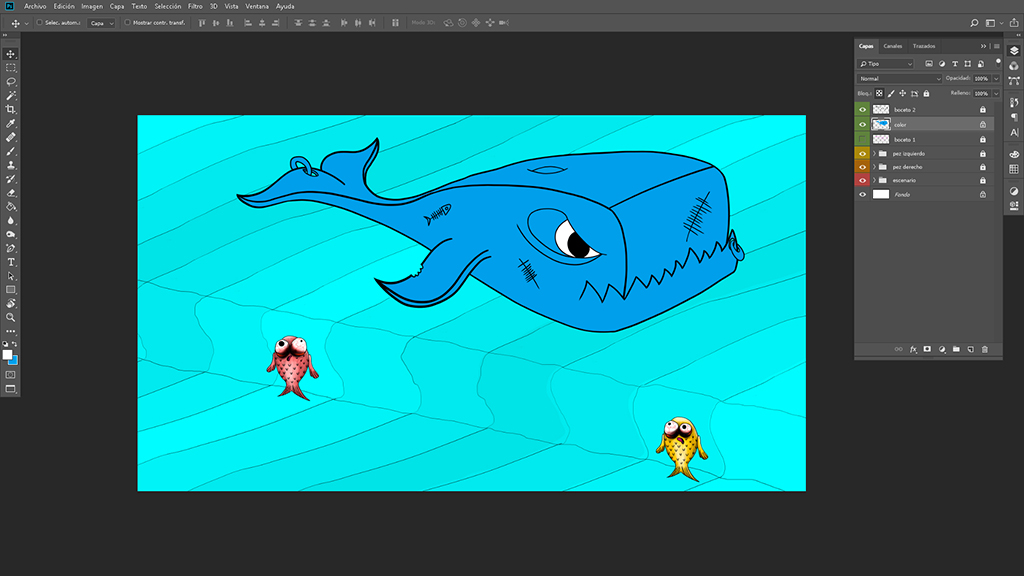
Task: Create a new group folder icon
Action: (956, 349)
